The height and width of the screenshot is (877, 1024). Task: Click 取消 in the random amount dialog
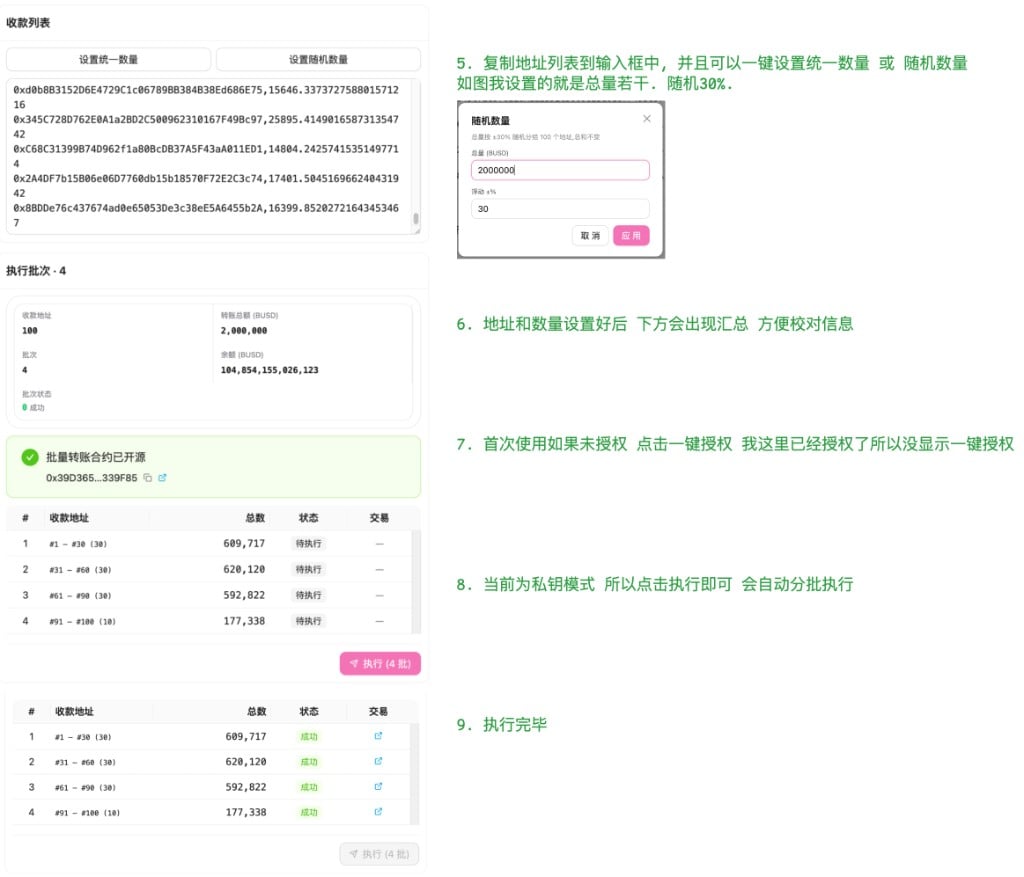(x=590, y=236)
